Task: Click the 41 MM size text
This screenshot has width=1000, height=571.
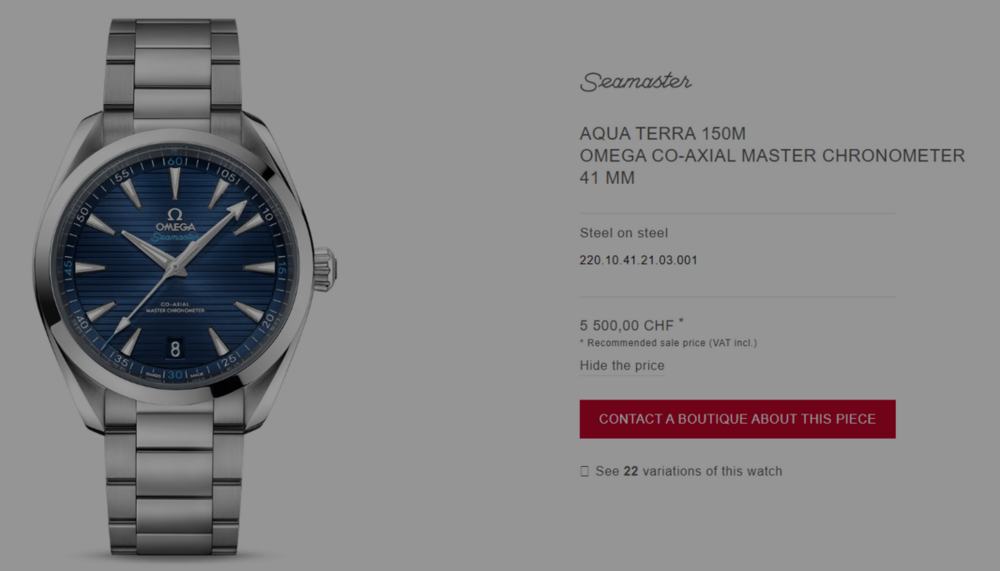Action: point(607,178)
